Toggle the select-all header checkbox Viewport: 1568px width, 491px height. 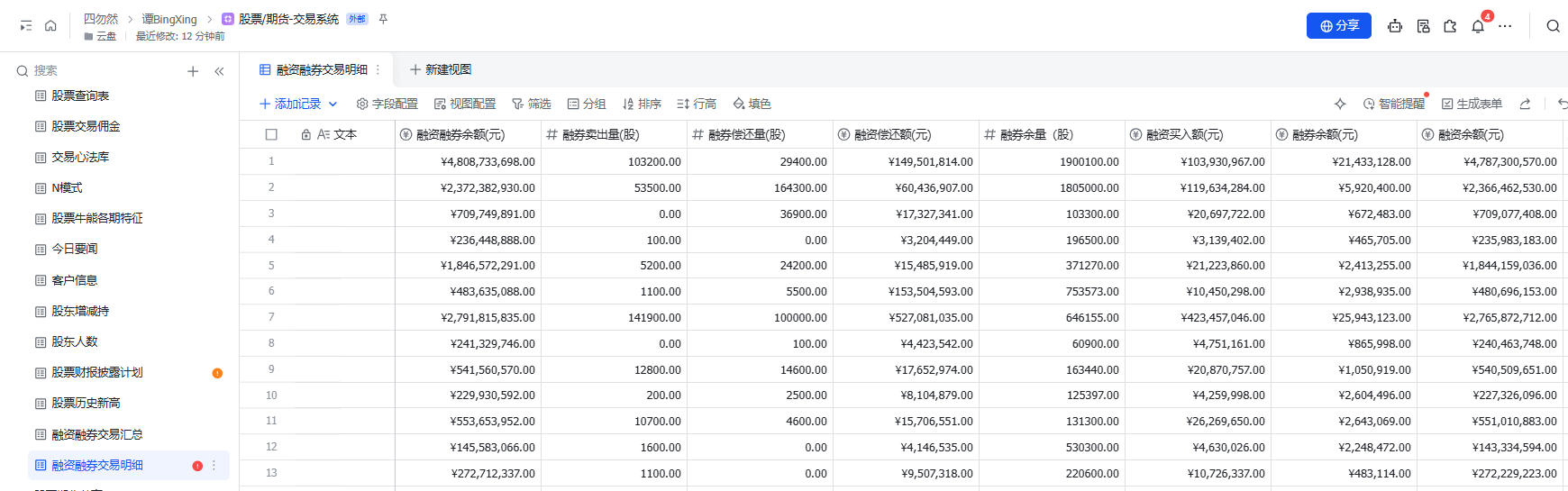click(x=271, y=134)
